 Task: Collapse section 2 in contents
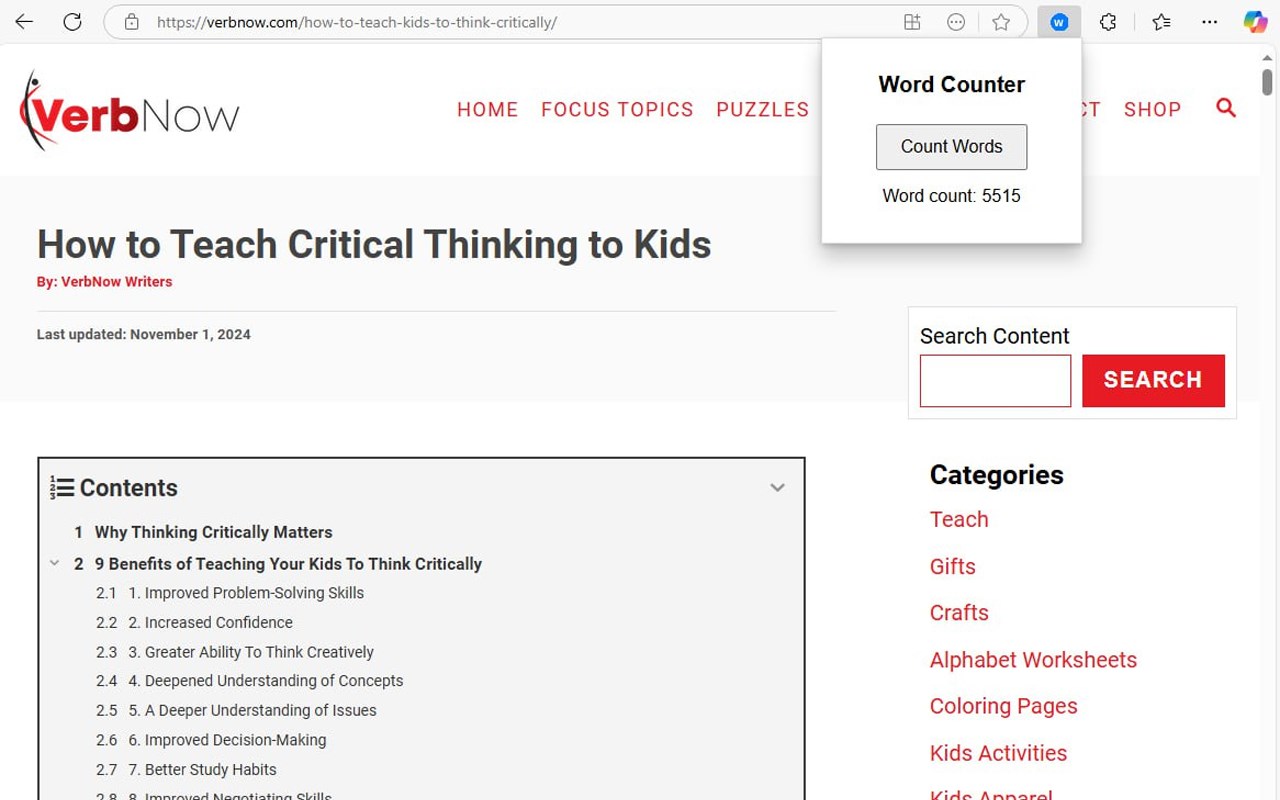pos(55,563)
